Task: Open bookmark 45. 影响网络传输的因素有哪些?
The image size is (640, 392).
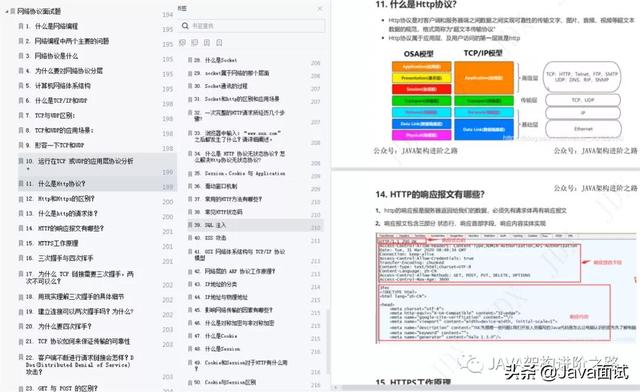Action: 233,310
